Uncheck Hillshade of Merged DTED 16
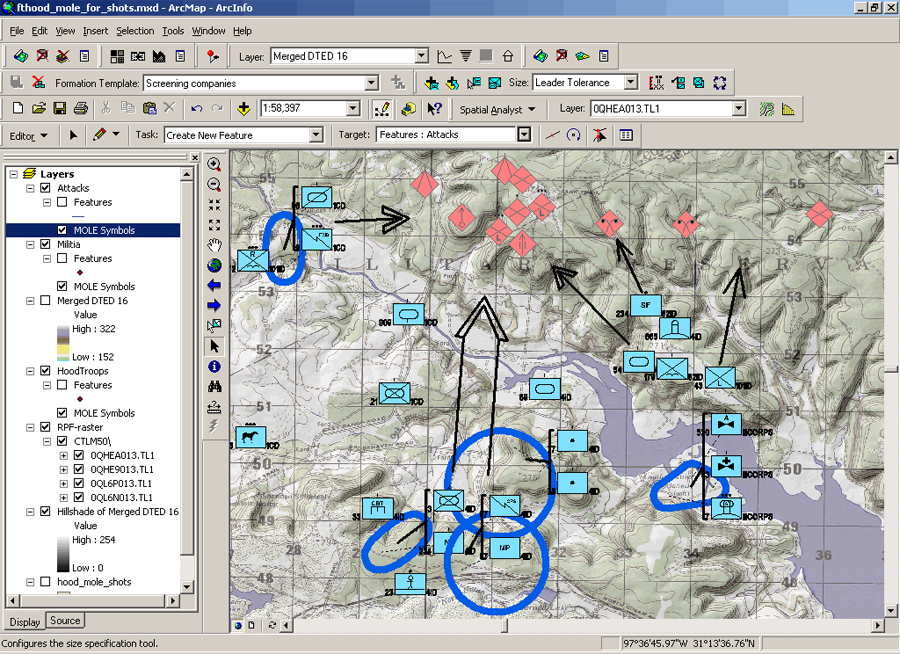 [x=45, y=512]
